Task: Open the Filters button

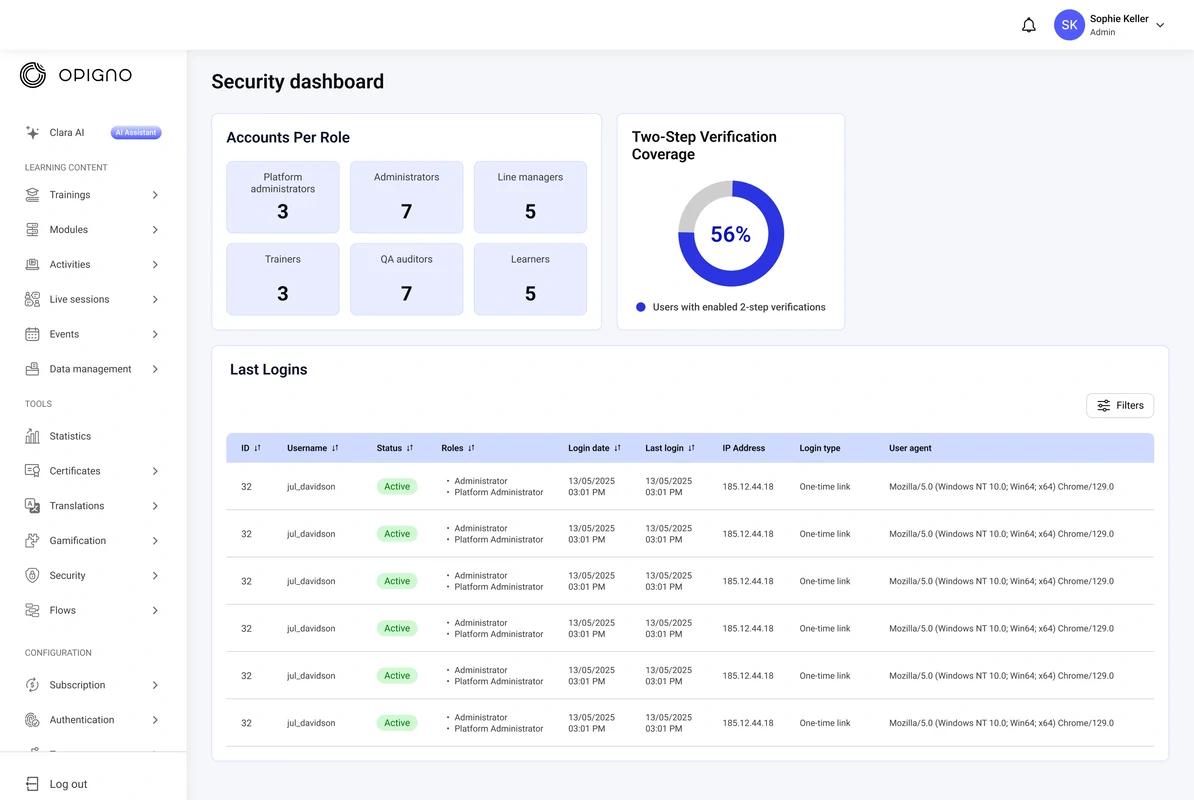Action: [x=1119, y=406]
